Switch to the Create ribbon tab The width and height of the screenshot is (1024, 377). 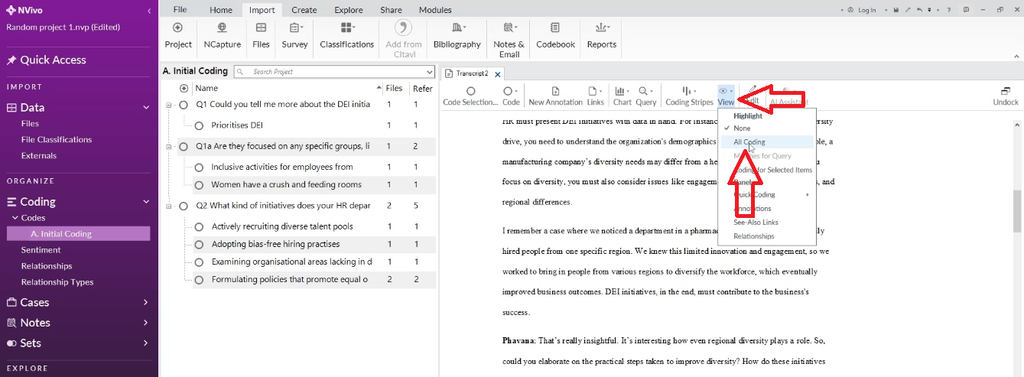click(304, 10)
